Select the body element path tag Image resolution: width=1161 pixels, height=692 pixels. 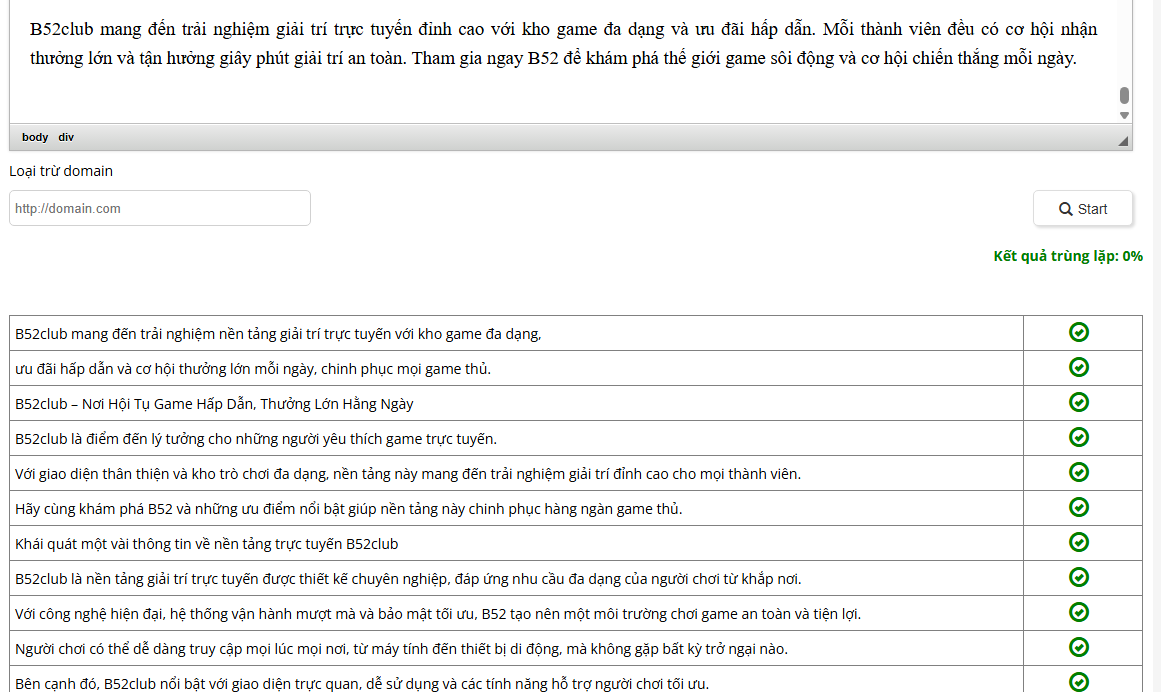click(x=35, y=137)
